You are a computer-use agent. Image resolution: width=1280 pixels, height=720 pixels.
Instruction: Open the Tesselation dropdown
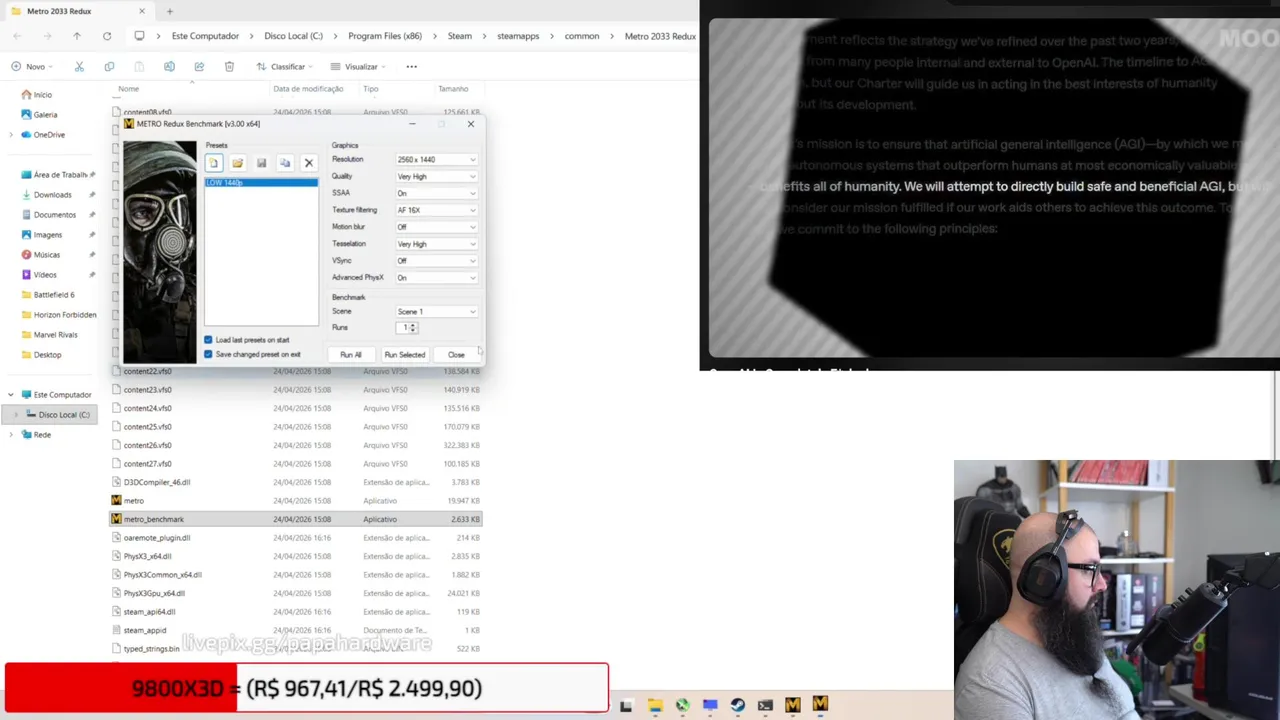tap(436, 244)
